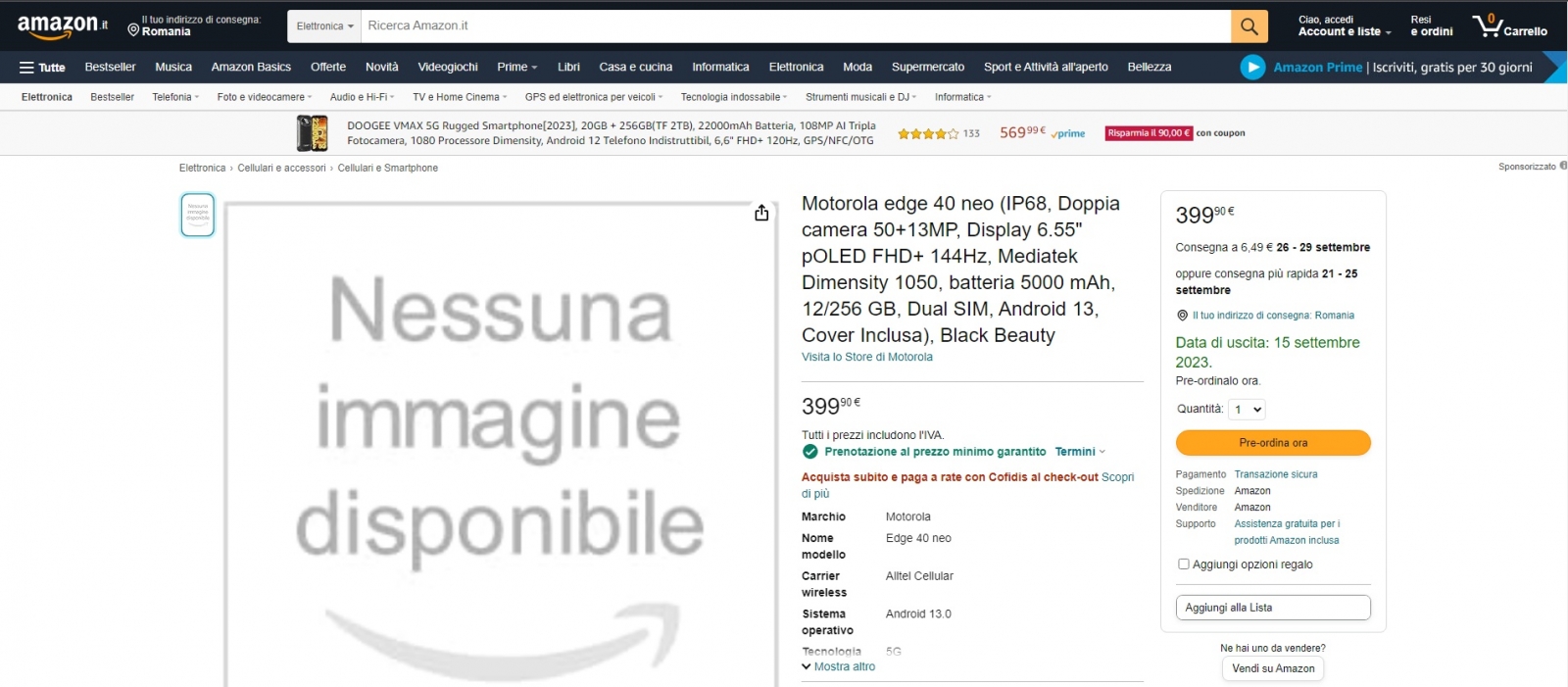Visit the Motorola store link
Viewport: 1568px width, 687px height.
[867, 357]
